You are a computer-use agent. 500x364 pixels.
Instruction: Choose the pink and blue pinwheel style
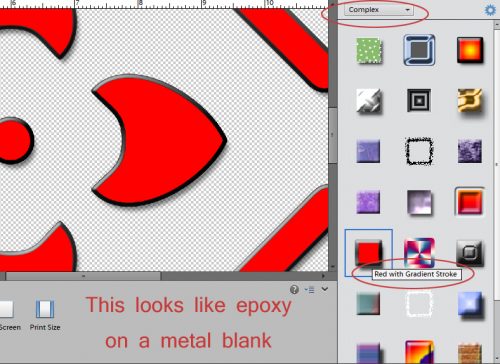coord(419,253)
